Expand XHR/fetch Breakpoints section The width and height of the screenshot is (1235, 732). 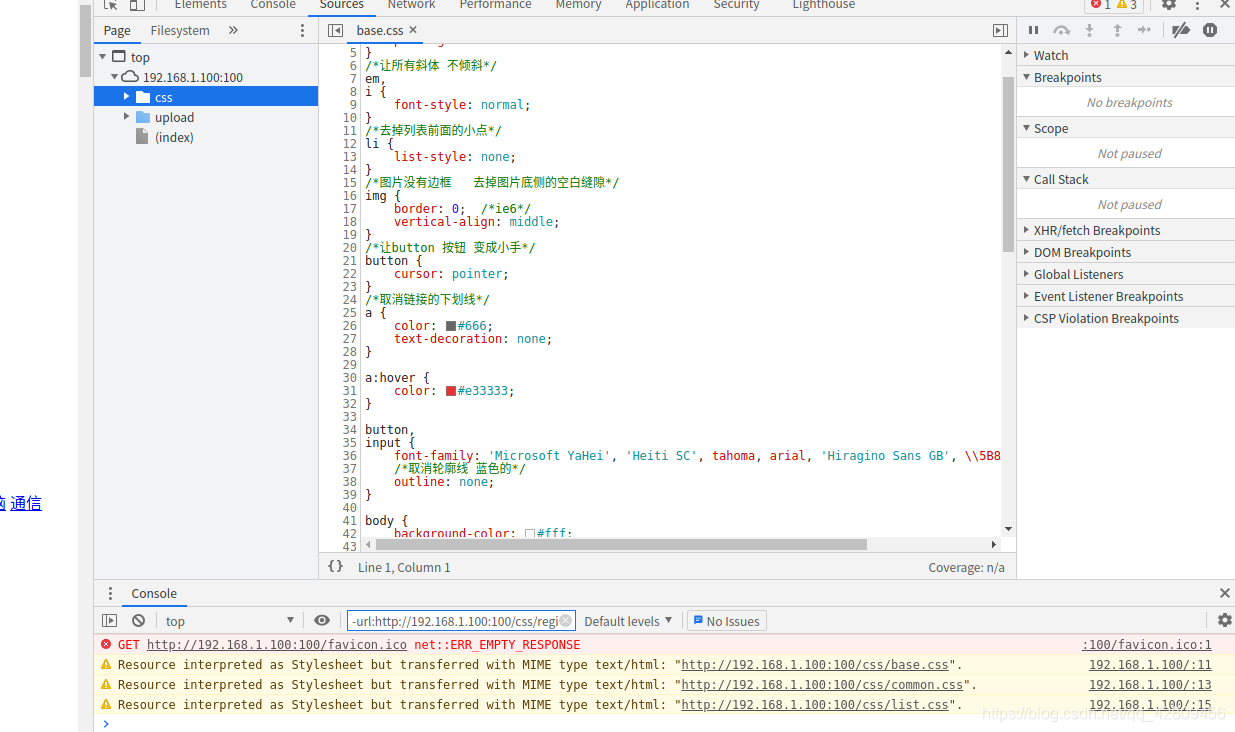coord(1126,230)
